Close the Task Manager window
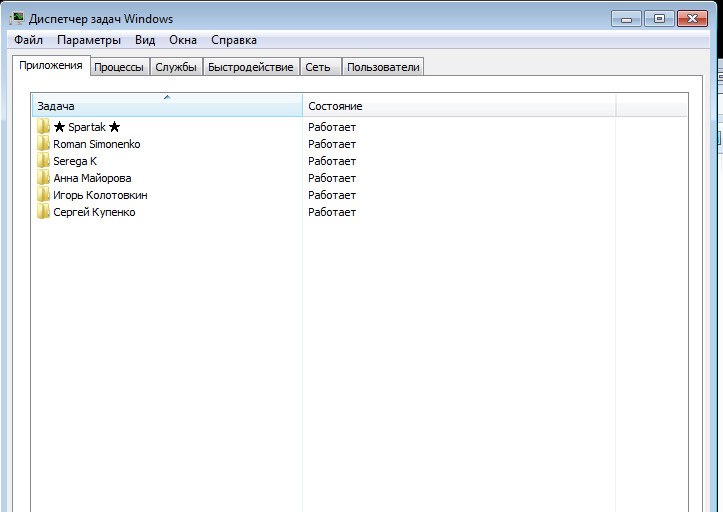 [x=692, y=19]
